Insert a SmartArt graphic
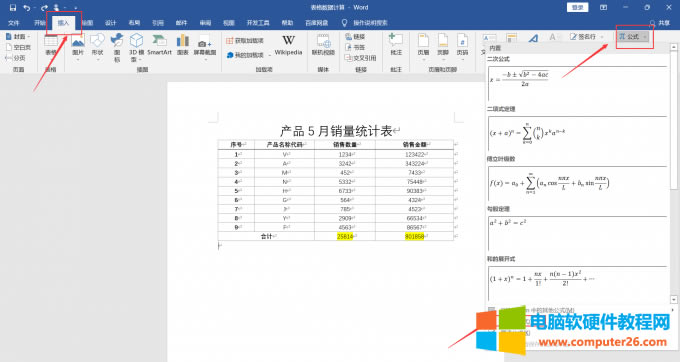Viewport: 680px width, 362px height. (x=159, y=45)
